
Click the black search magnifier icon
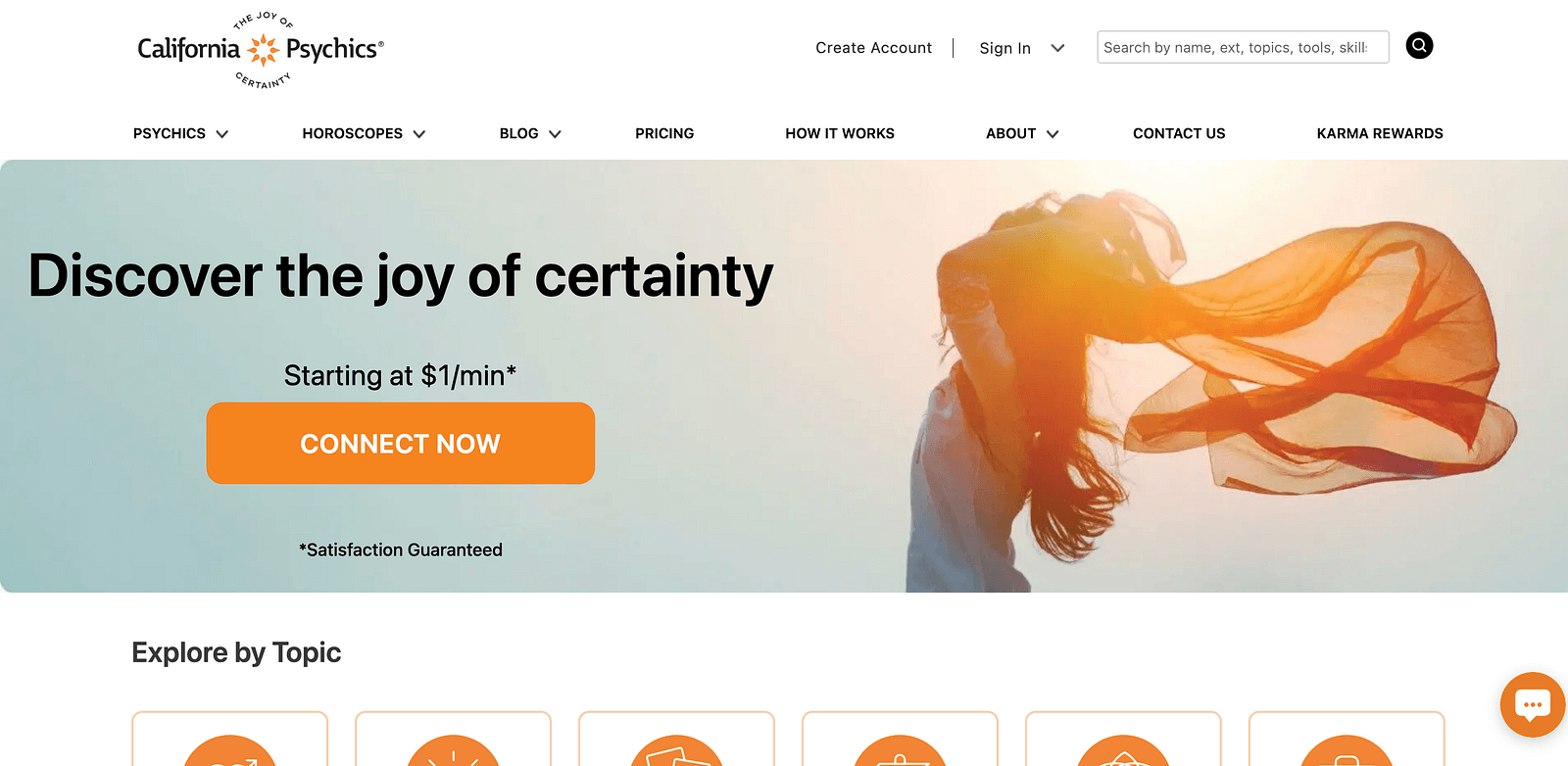click(1419, 46)
